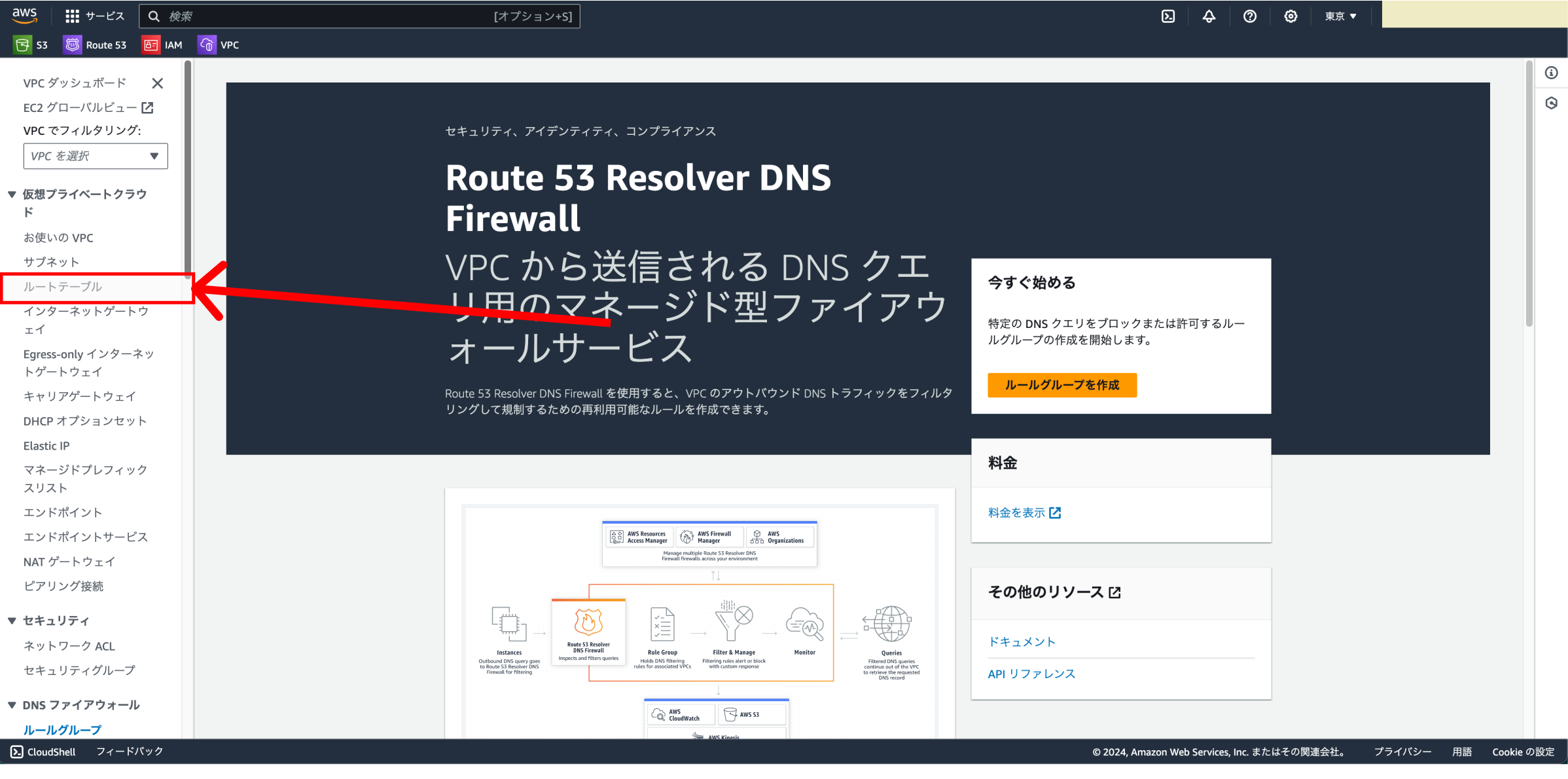Collapse the 仮想プライベートクラウド section

(11, 194)
